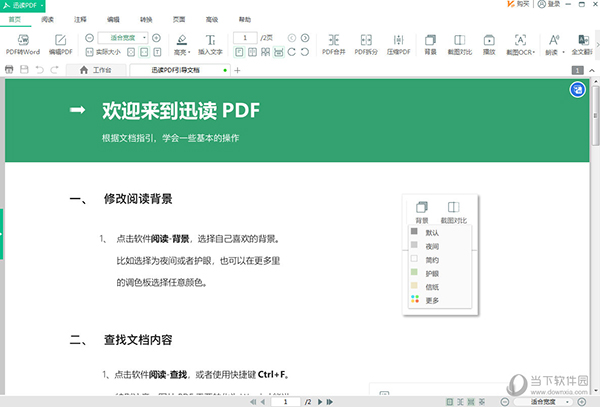Add a new tab with plus button
The image size is (600, 407).
point(237,70)
